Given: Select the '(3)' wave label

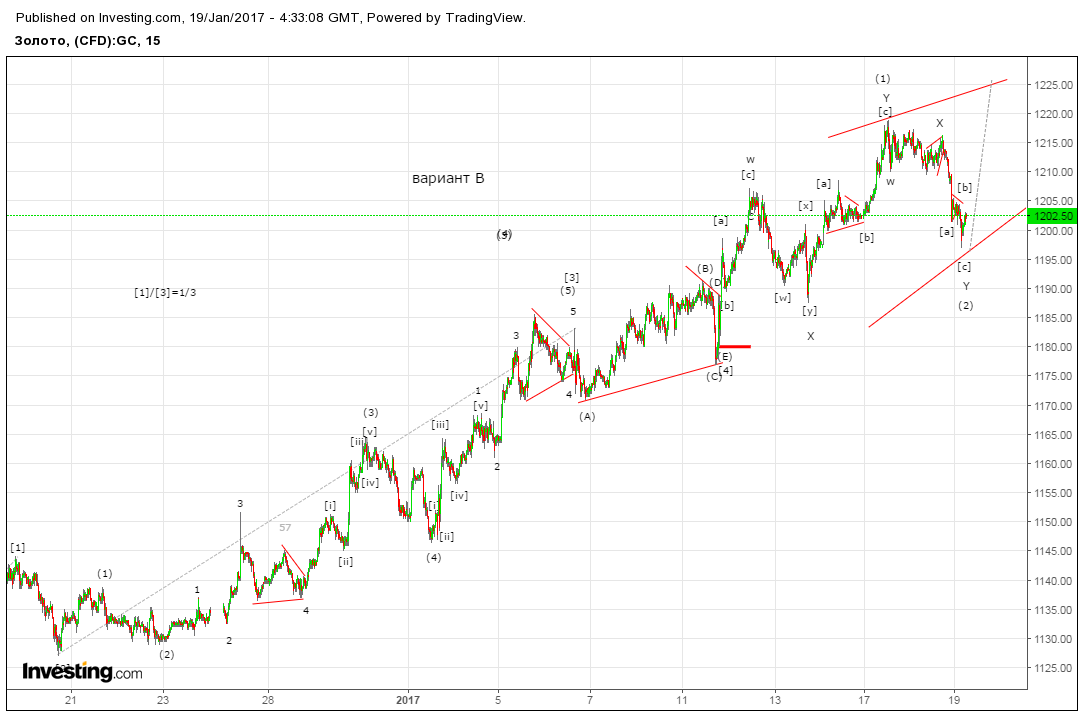Looking at the screenshot, I should pos(371,413).
